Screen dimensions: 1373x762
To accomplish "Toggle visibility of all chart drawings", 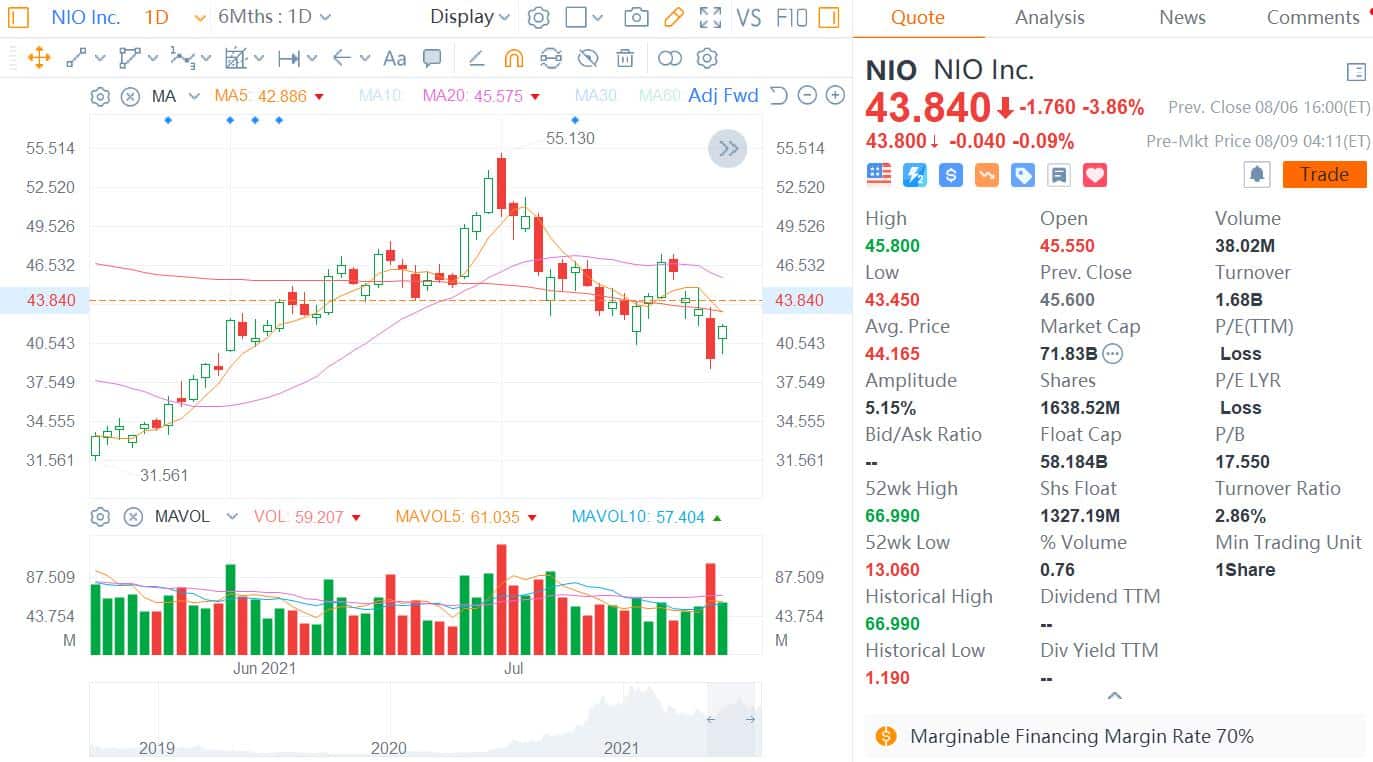I will (589, 58).
